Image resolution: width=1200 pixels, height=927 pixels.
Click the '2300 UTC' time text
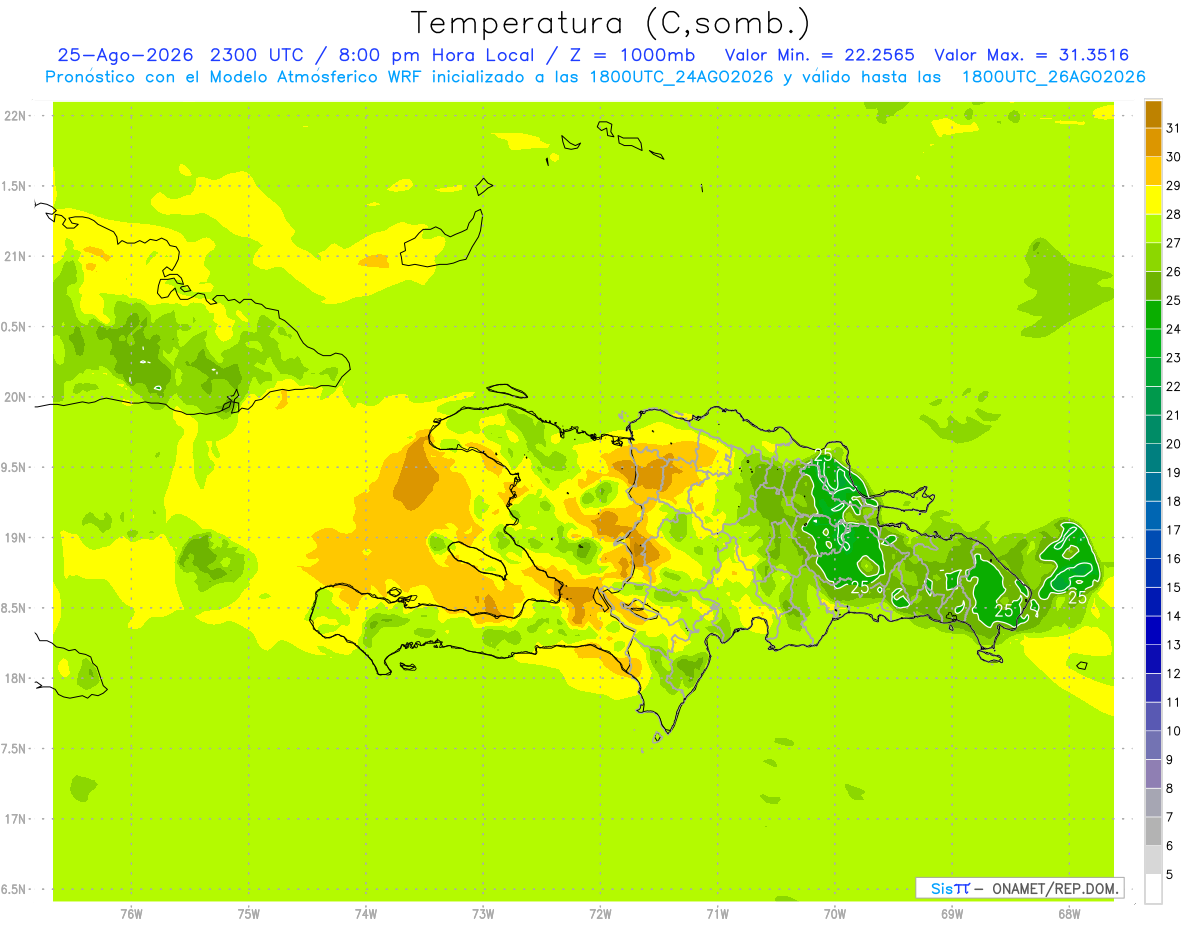pyautogui.click(x=258, y=55)
